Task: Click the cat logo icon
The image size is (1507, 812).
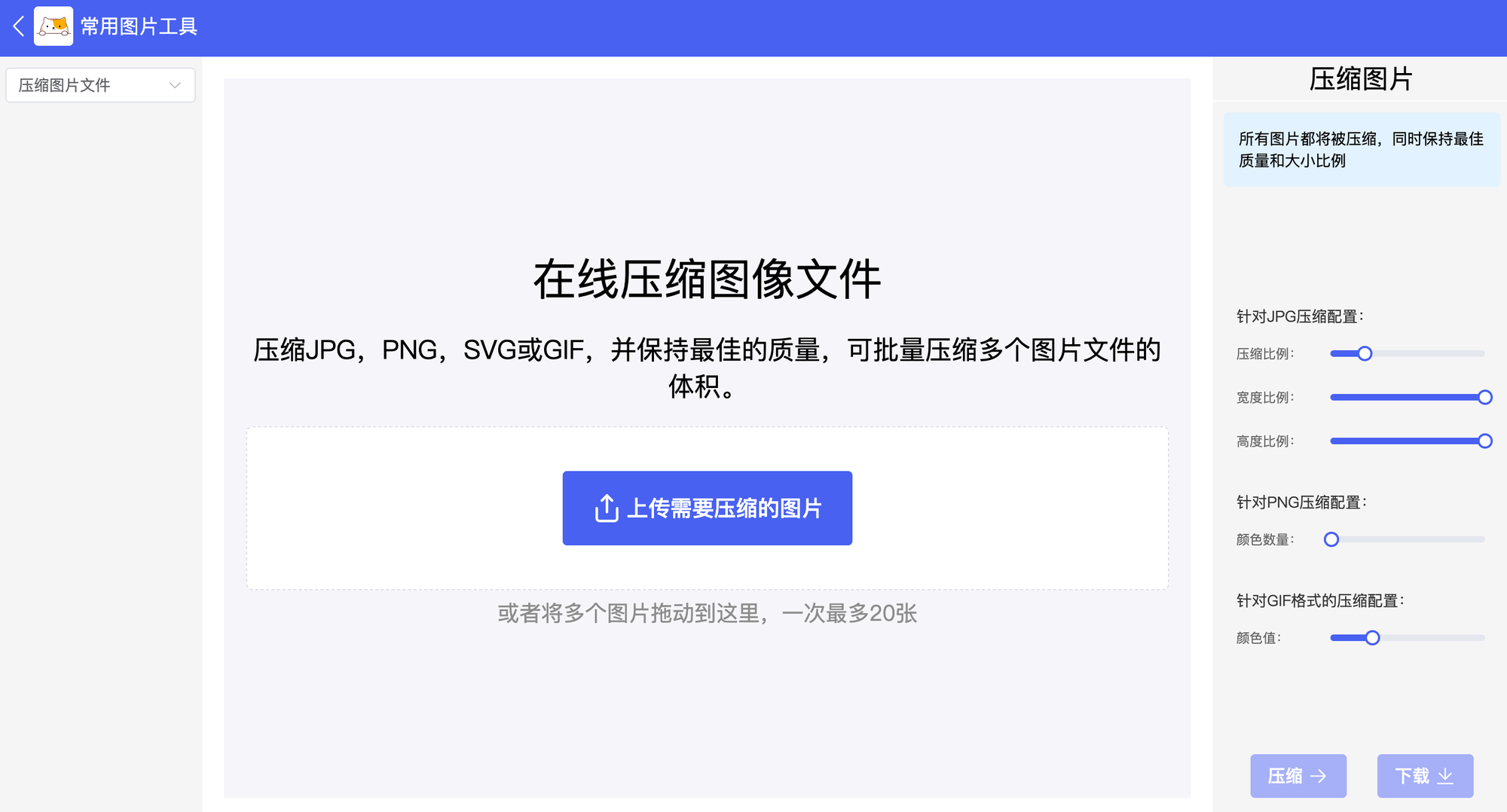Action: 53,26
